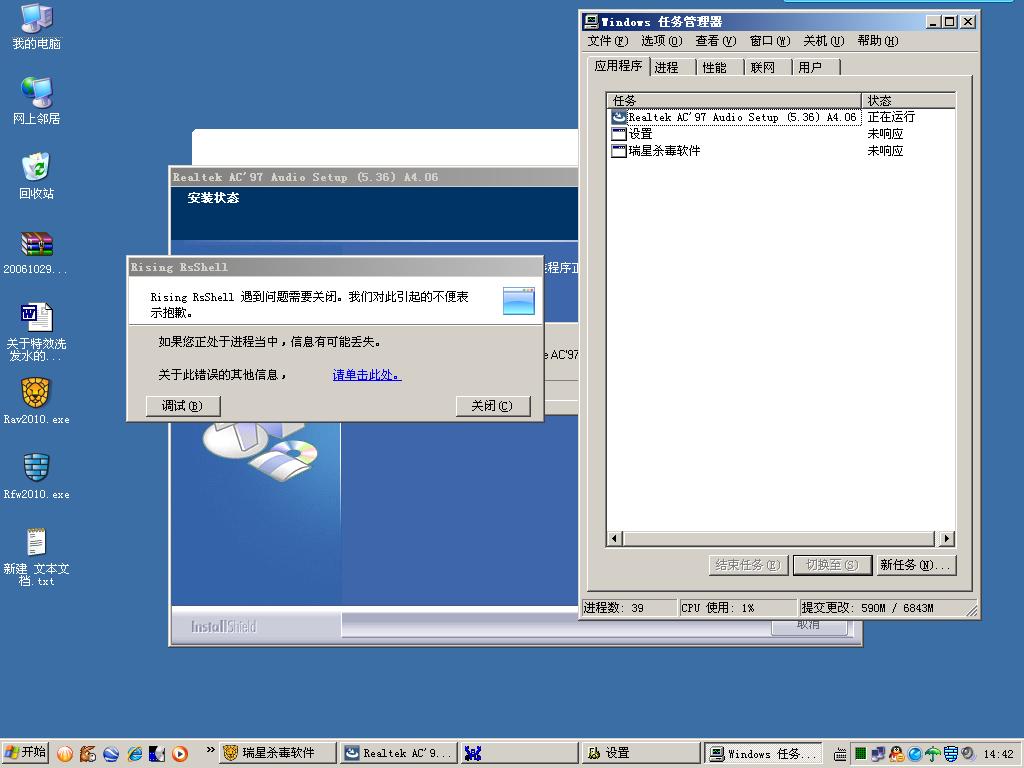This screenshot has width=1024, height=768.
Task: Follow the 请单击此处 link
Action: [367, 375]
